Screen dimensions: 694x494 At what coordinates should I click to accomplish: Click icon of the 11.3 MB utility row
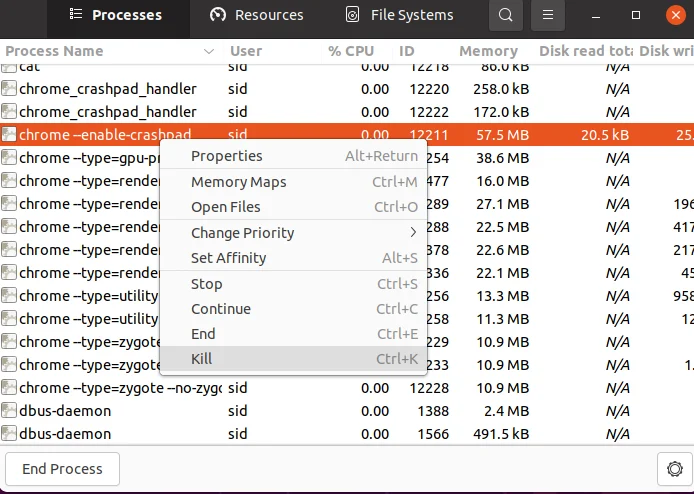(9, 319)
